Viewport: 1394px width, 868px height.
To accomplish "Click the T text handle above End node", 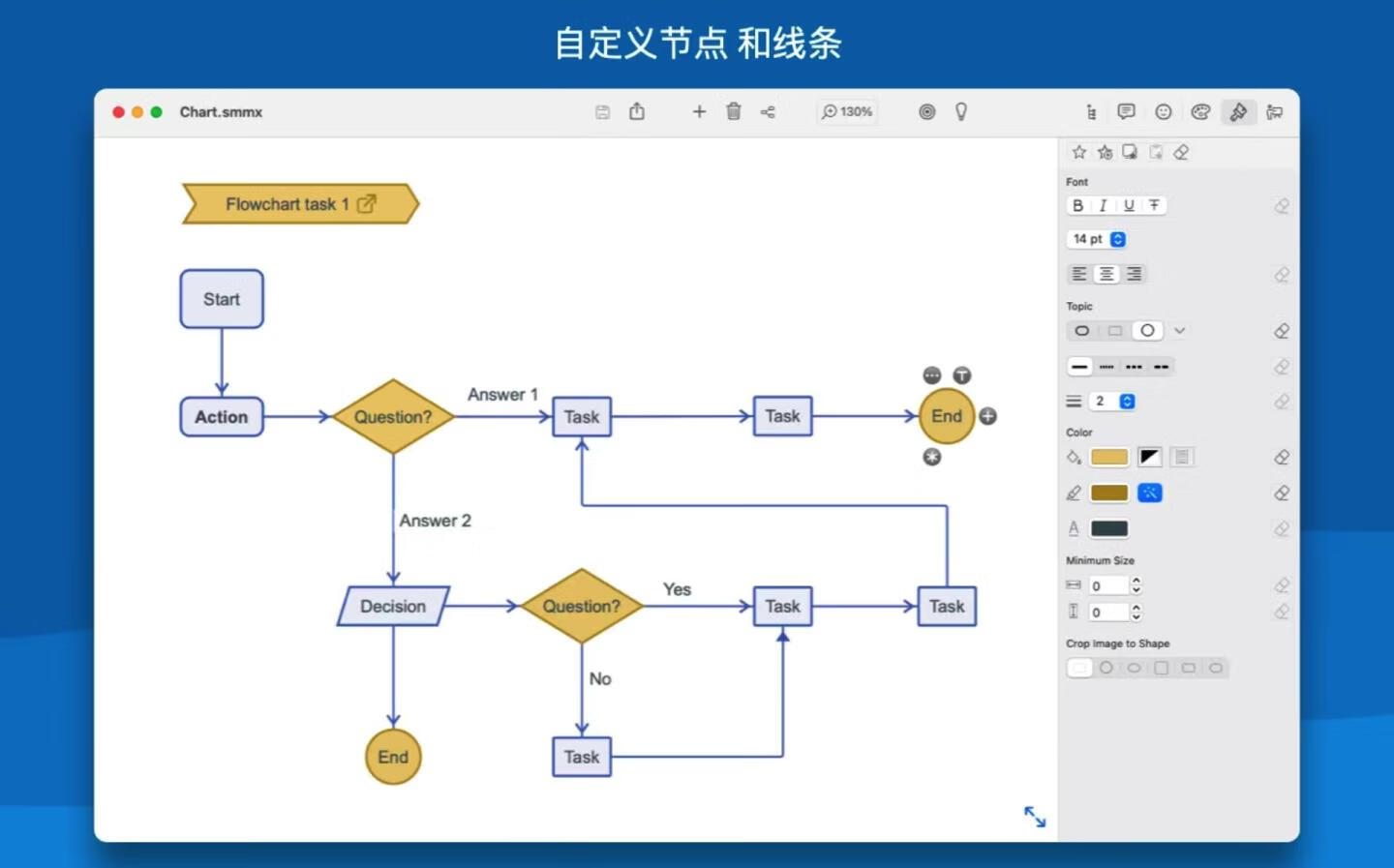I will [x=961, y=375].
